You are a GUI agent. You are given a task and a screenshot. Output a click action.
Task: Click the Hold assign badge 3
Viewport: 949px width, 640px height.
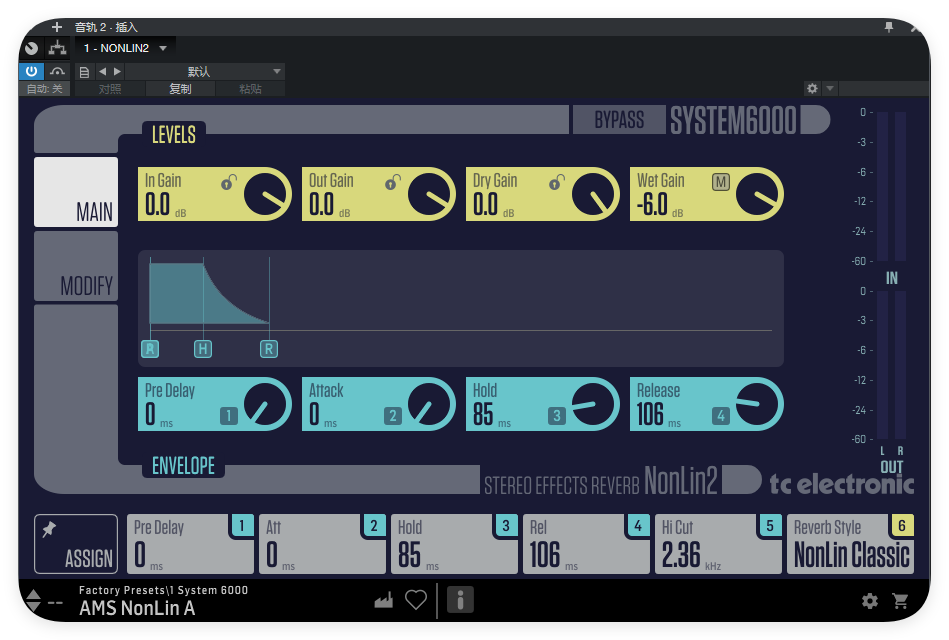557,416
